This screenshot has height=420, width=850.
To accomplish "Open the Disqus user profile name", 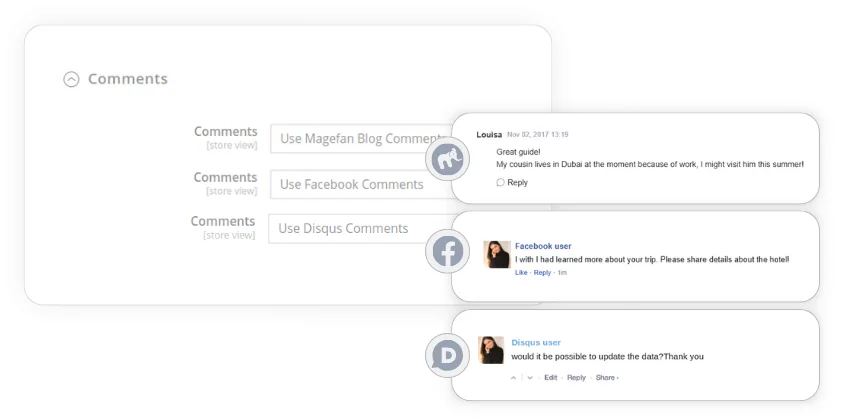I will (536, 343).
